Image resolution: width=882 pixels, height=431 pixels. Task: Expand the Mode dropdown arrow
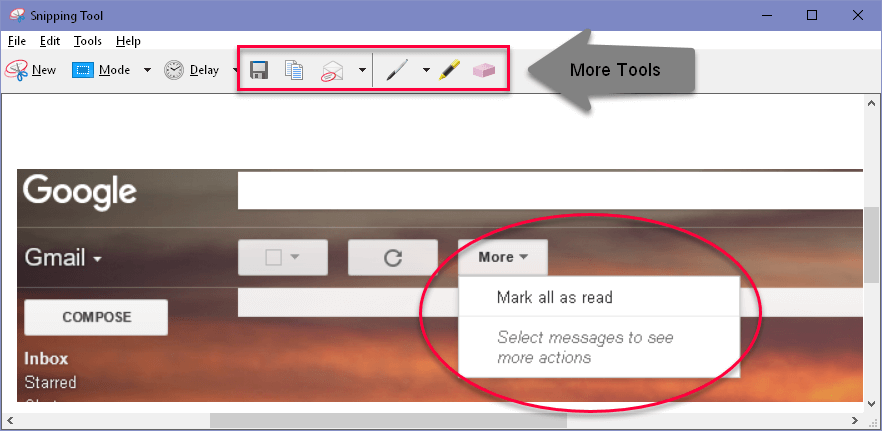(x=147, y=70)
